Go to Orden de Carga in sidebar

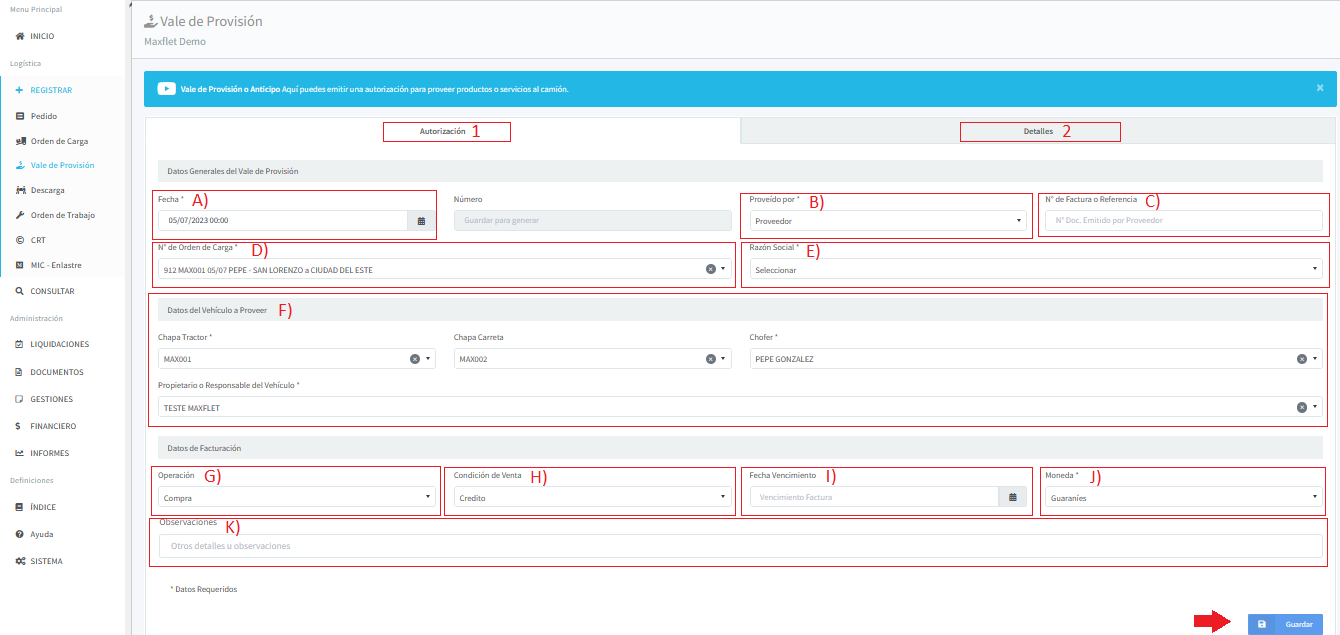(x=59, y=141)
